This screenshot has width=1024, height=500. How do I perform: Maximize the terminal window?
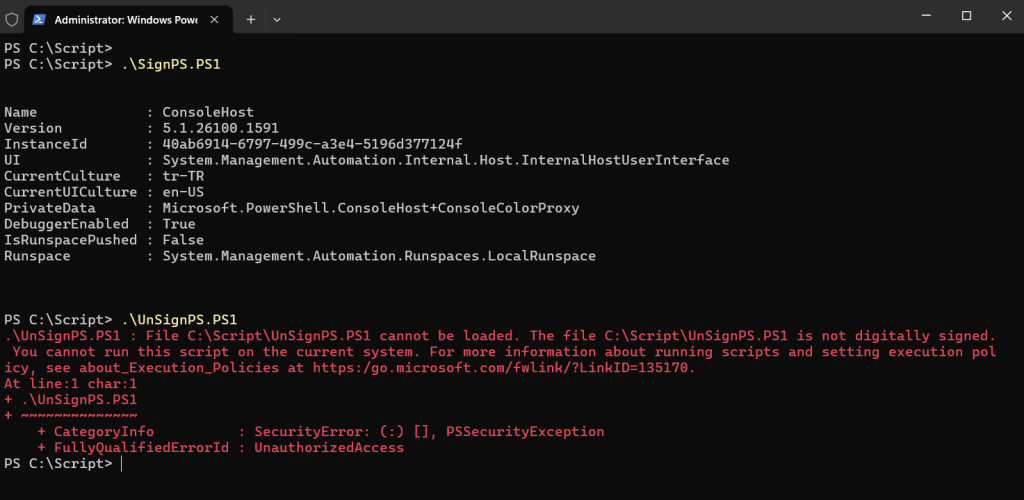tap(966, 16)
